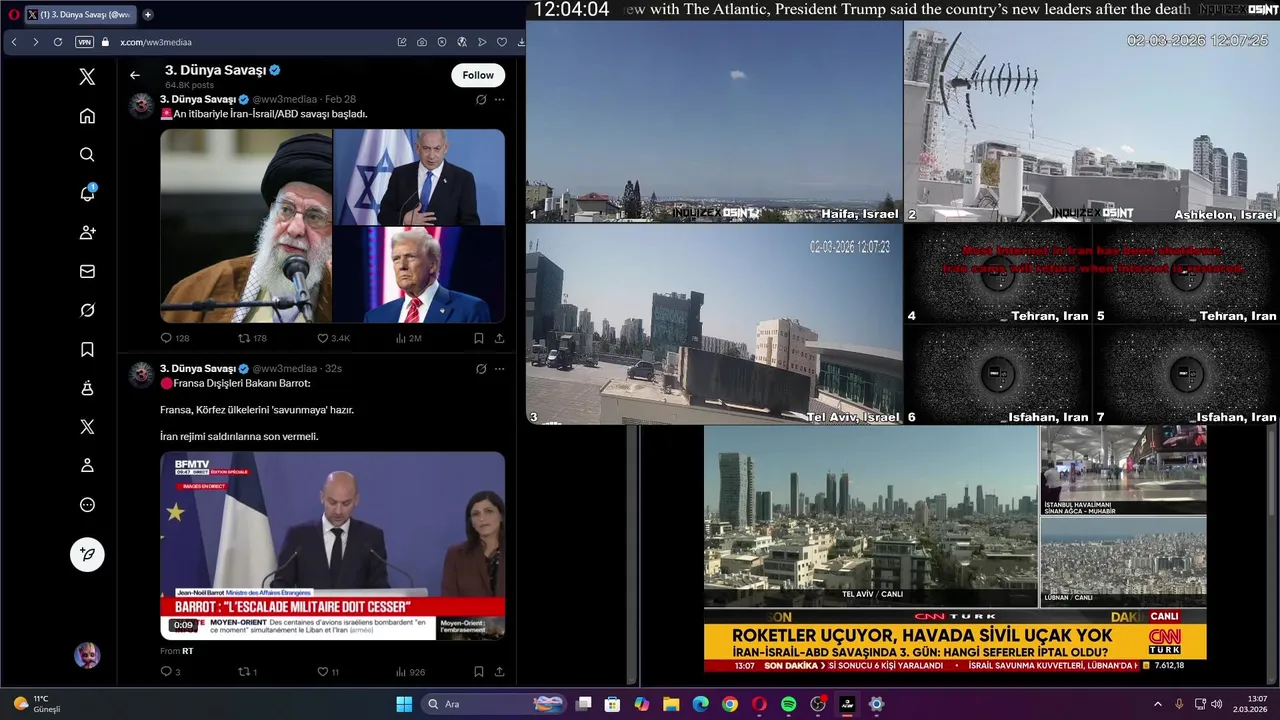The image size is (1280, 720).
Task: Select the Haifa, Israel camera feed
Action: point(714,122)
